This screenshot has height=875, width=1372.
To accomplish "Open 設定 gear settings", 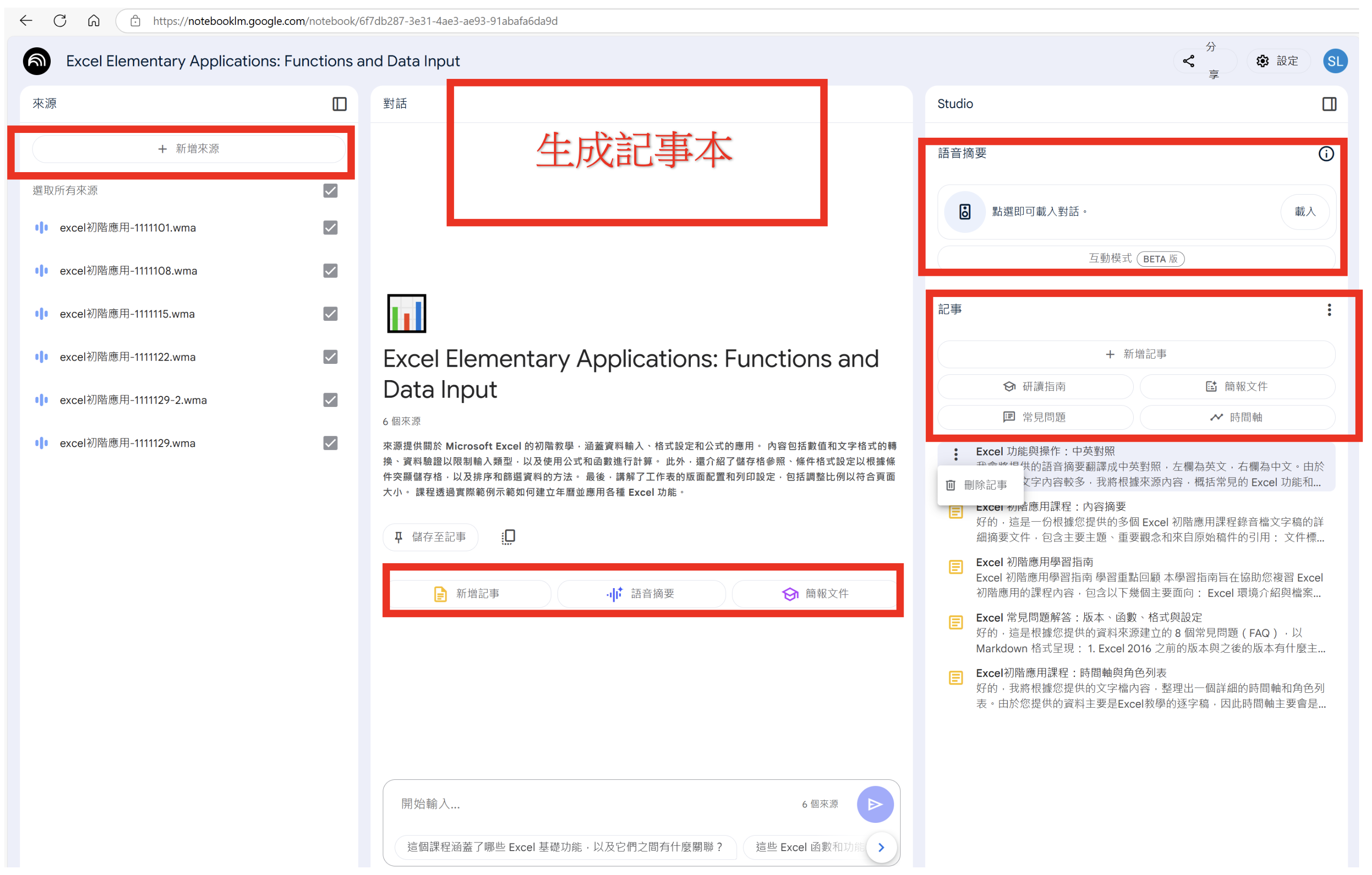I will tap(1279, 61).
